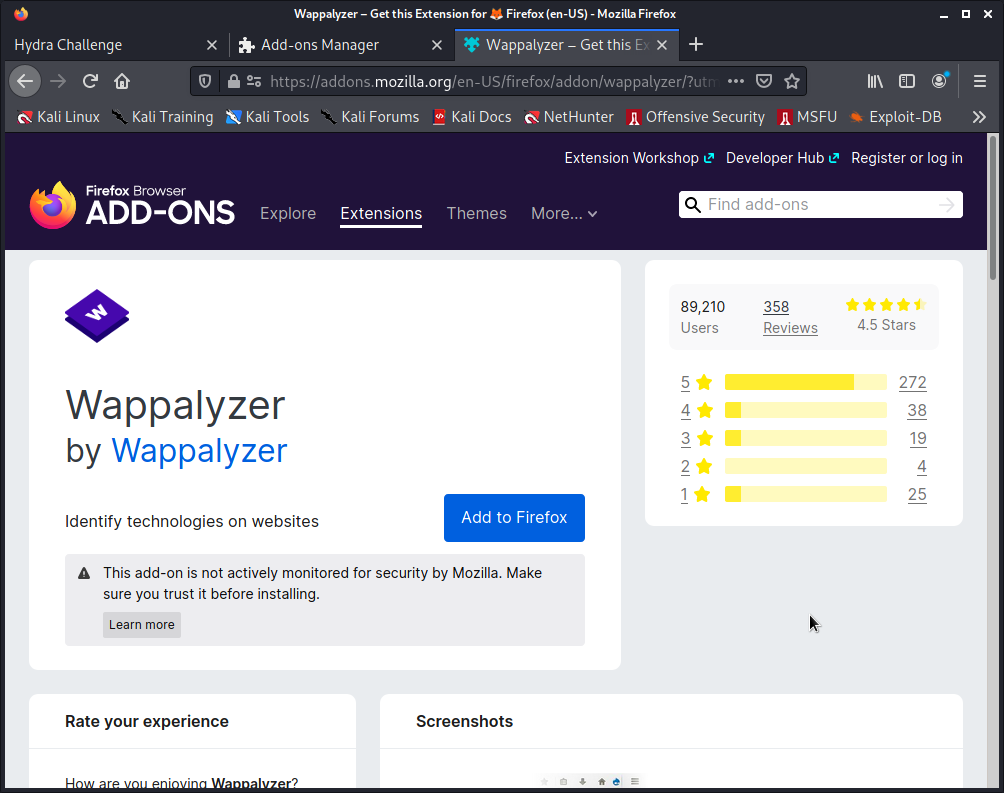
Task: Close the Hydra Challenge tab
Action: 212,45
